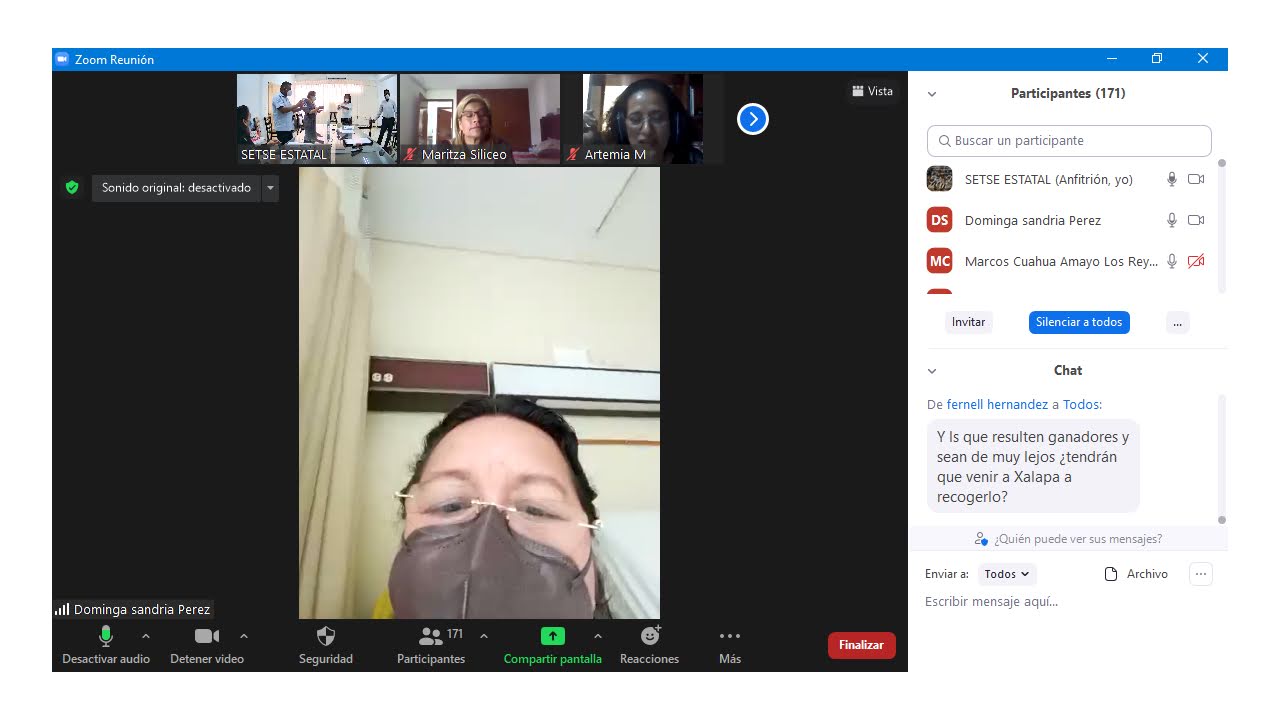Toggle microphone for Dominga sandria Perez
The image size is (1280, 720).
pos(1172,220)
